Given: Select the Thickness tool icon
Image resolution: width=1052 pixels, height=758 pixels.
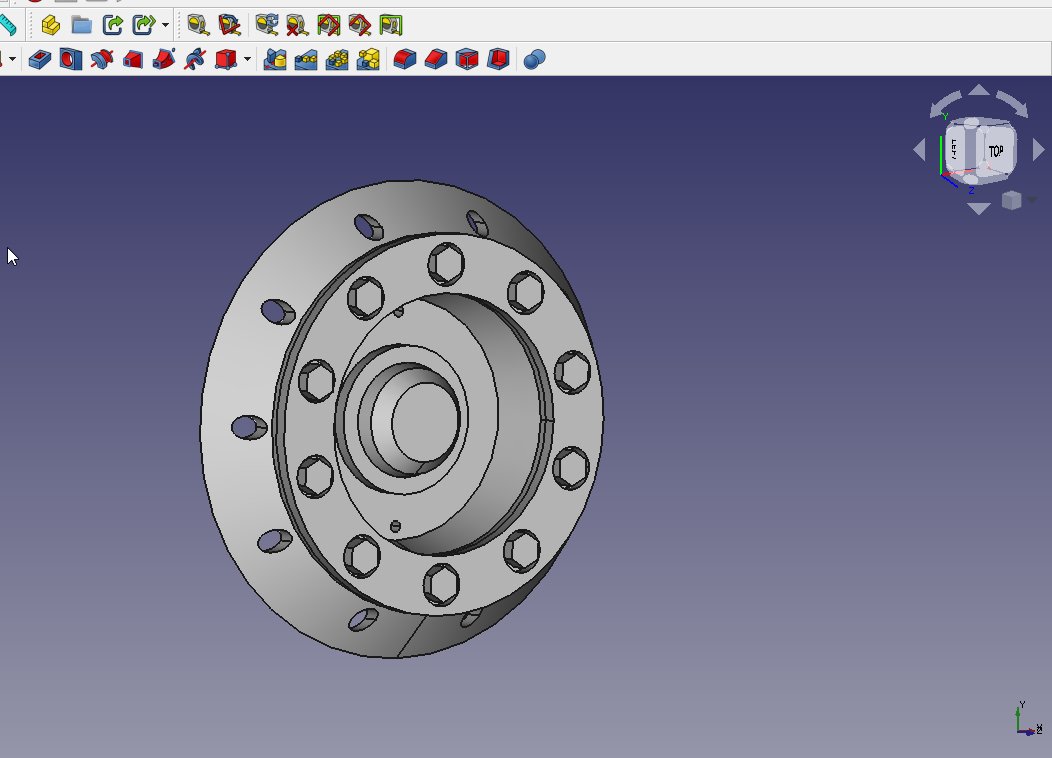Looking at the screenshot, I should pyautogui.click(x=498, y=60).
